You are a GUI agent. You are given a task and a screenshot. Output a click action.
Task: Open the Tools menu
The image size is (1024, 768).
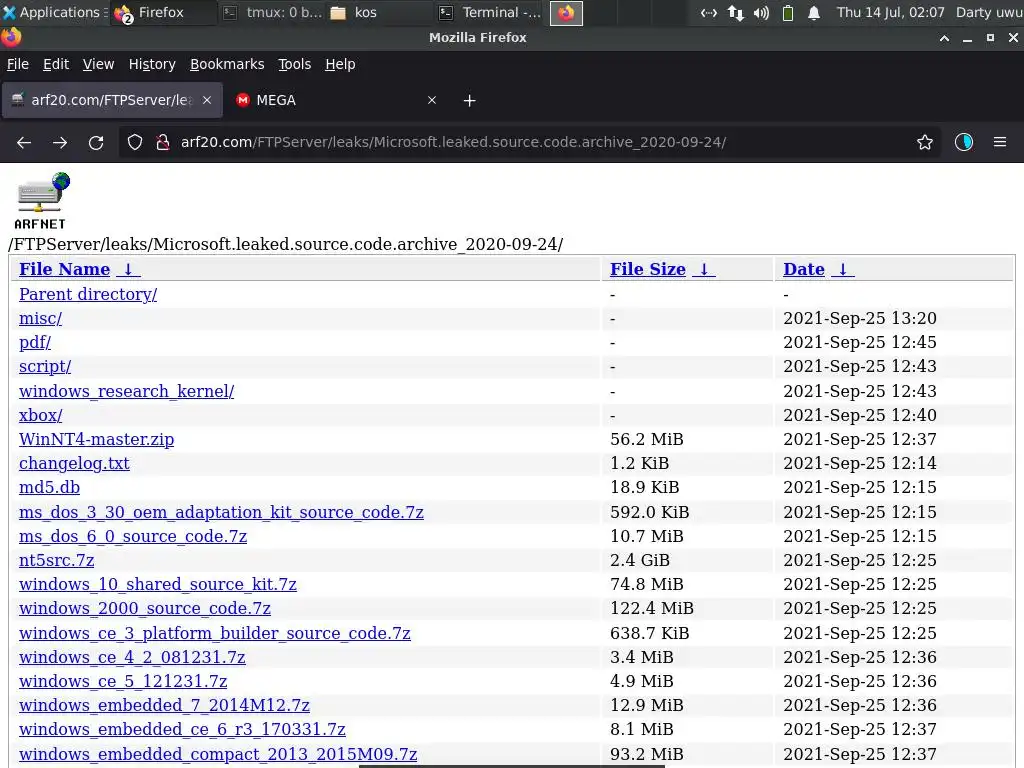point(295,64)
